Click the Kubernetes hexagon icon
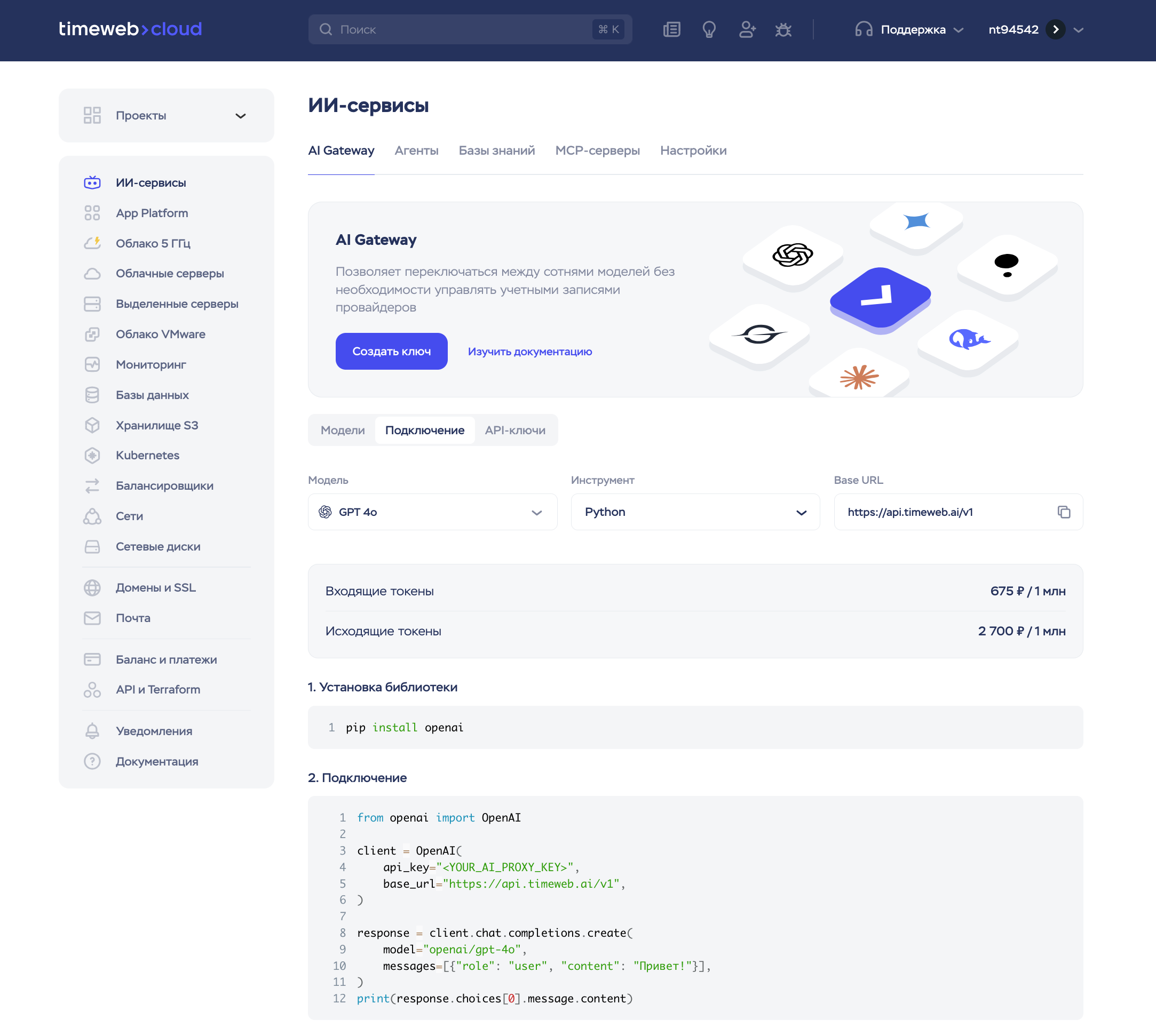Viewport: 1156px width, 1036px height. tap(92, 456)
